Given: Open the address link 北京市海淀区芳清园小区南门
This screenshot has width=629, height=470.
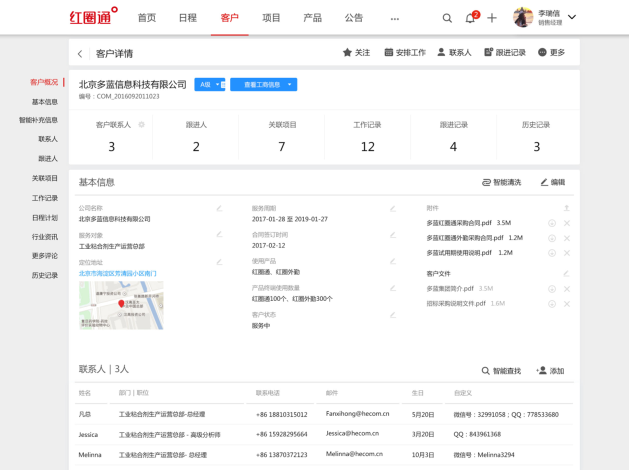Looking at the screenshot, I should pos(117,272).
